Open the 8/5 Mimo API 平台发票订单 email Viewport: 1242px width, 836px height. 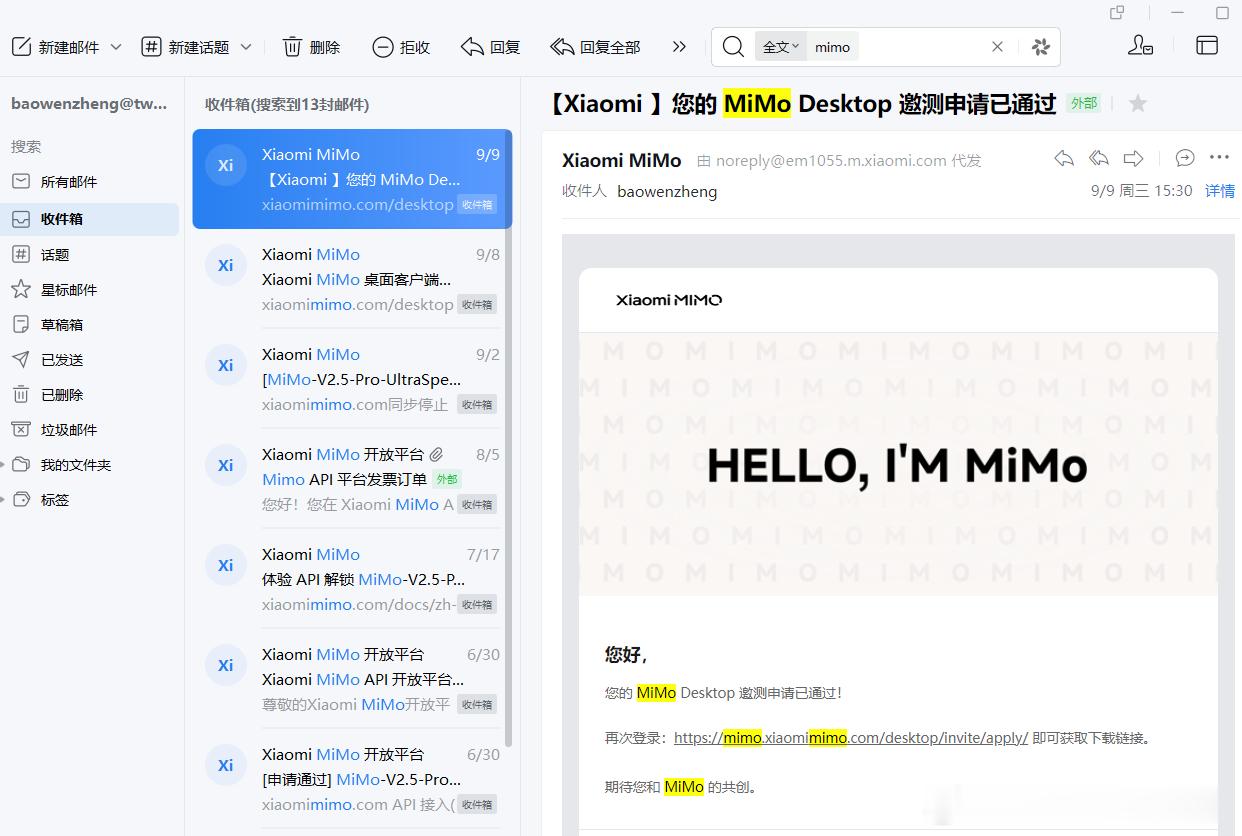coord(352,479)
